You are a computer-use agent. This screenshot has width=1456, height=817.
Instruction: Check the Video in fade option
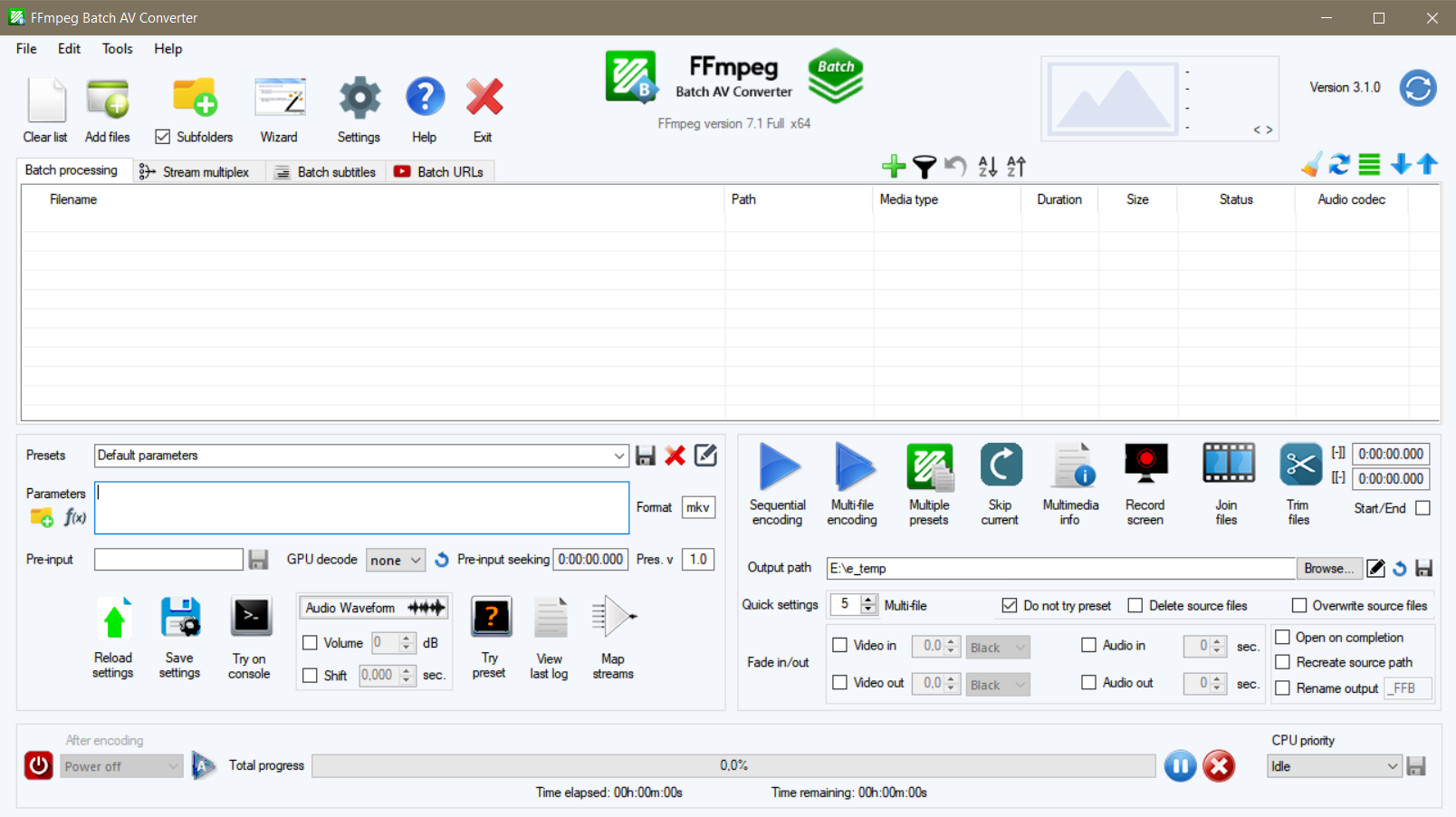coord(839,645)
